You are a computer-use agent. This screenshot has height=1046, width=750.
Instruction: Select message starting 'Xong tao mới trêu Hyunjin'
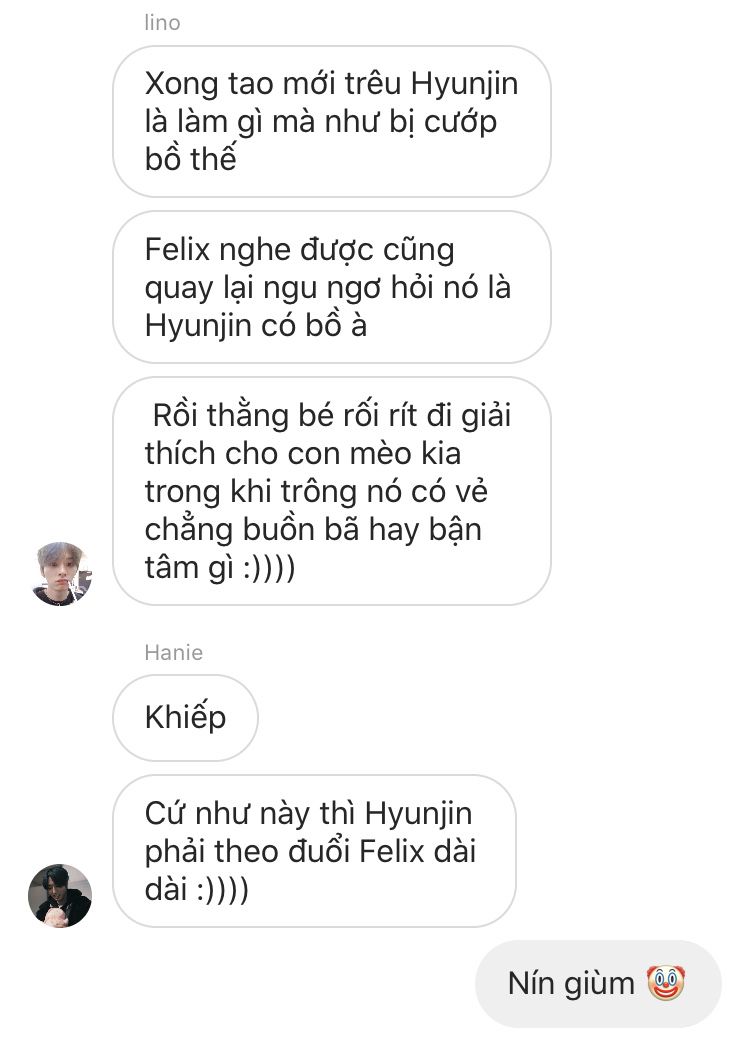click(x=332, y=121)
